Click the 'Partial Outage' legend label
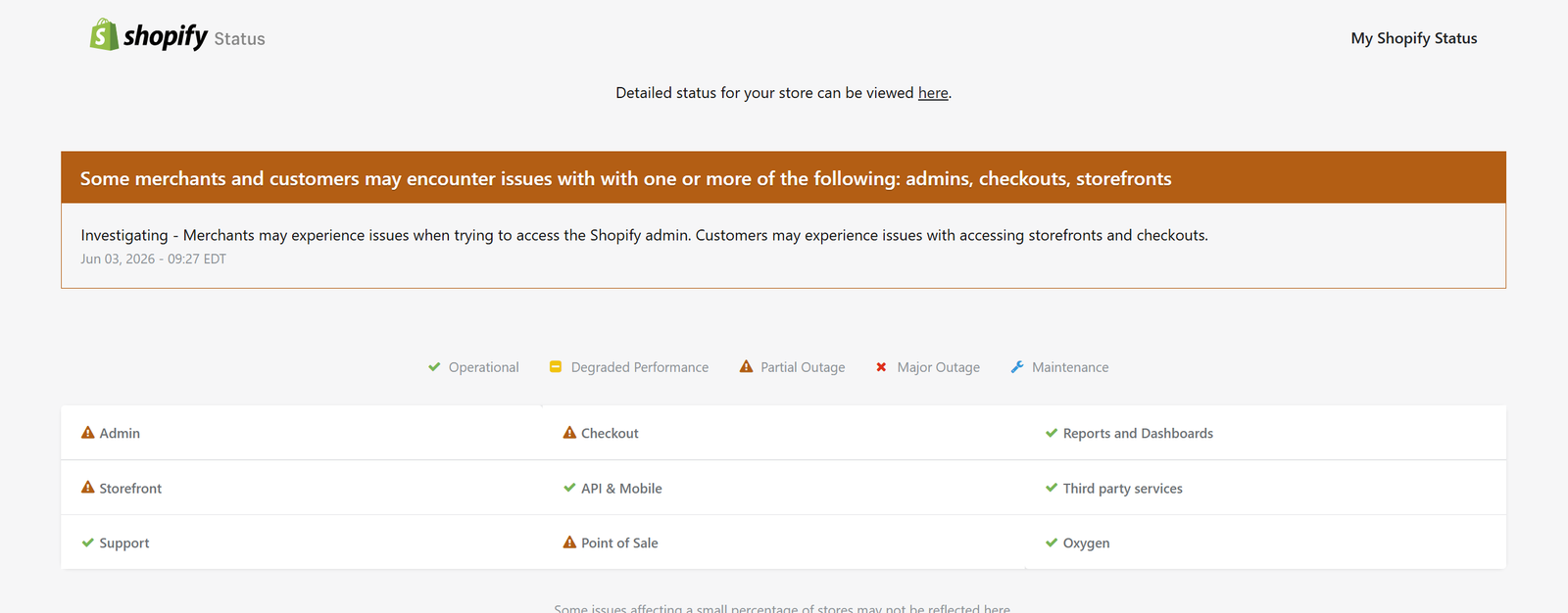The height and width of the screenshot is (613, 1568). (x=803, y=367)
